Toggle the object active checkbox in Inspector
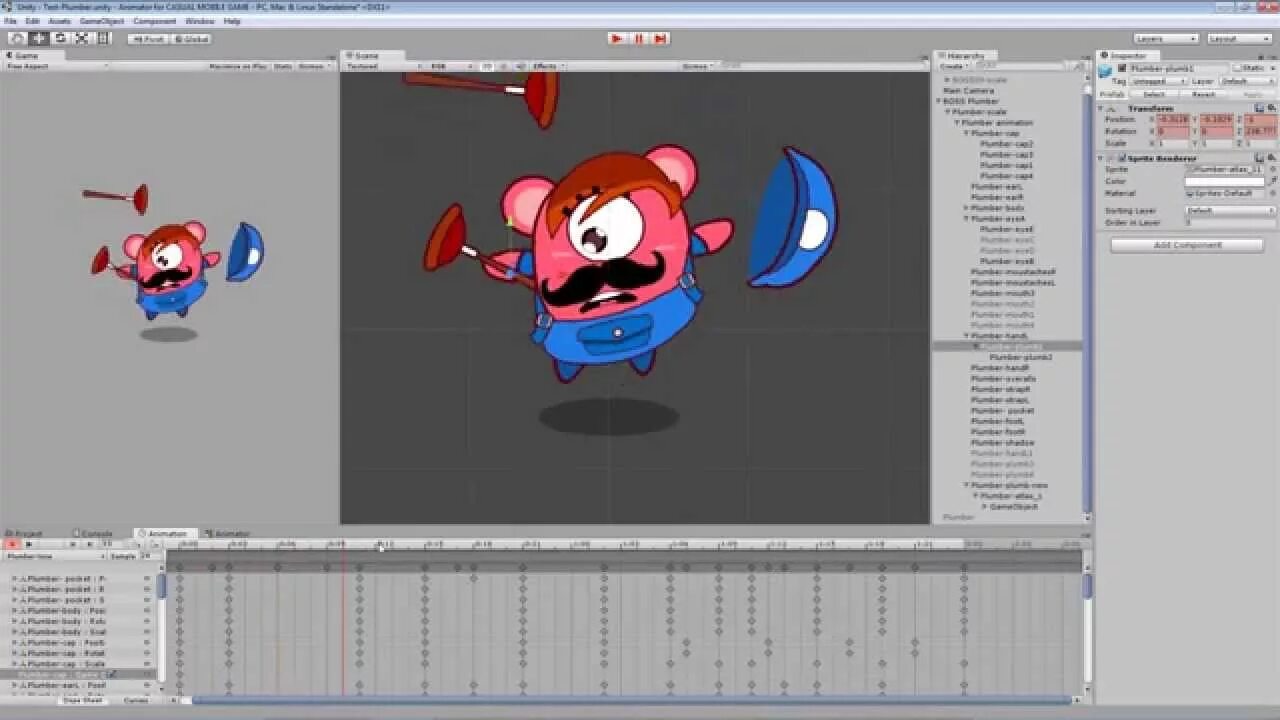Viewport: 1280px width, 720px height. click(1122, 69)
